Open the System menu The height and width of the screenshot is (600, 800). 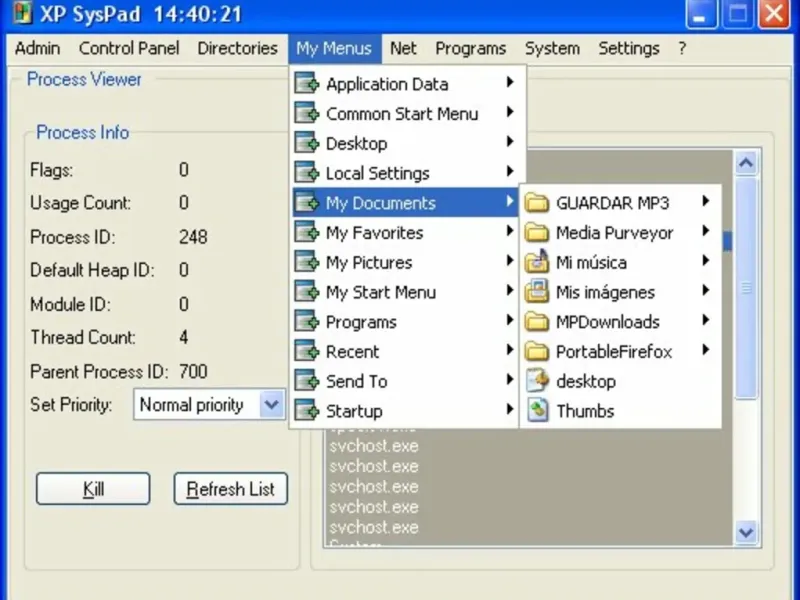552,48
